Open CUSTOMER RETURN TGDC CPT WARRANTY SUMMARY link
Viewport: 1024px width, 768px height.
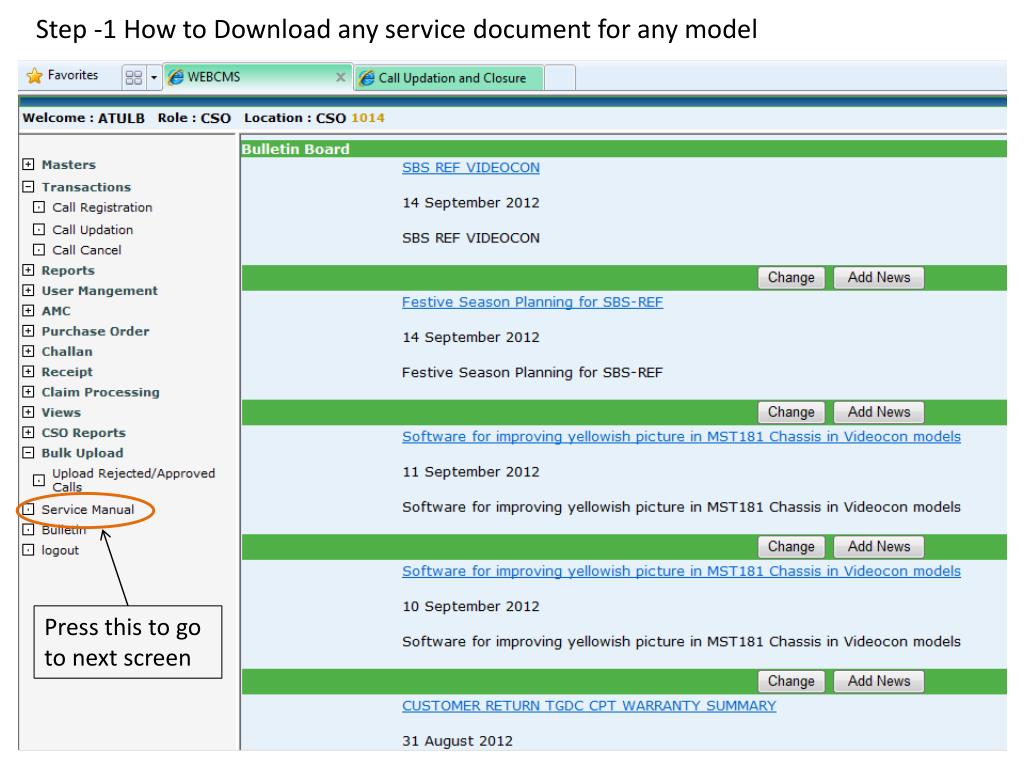coord(589,705)
